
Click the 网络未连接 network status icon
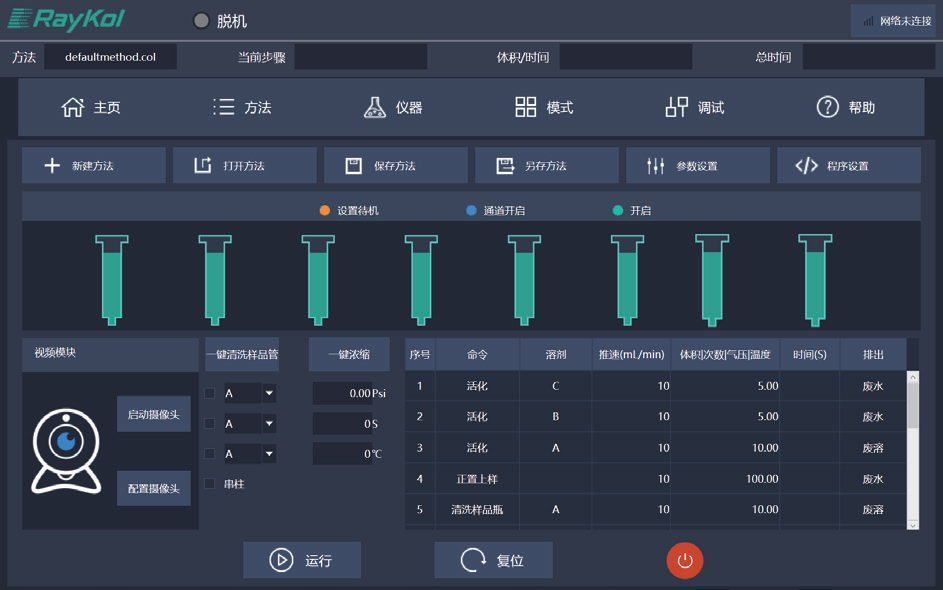(x=868, y=21)
